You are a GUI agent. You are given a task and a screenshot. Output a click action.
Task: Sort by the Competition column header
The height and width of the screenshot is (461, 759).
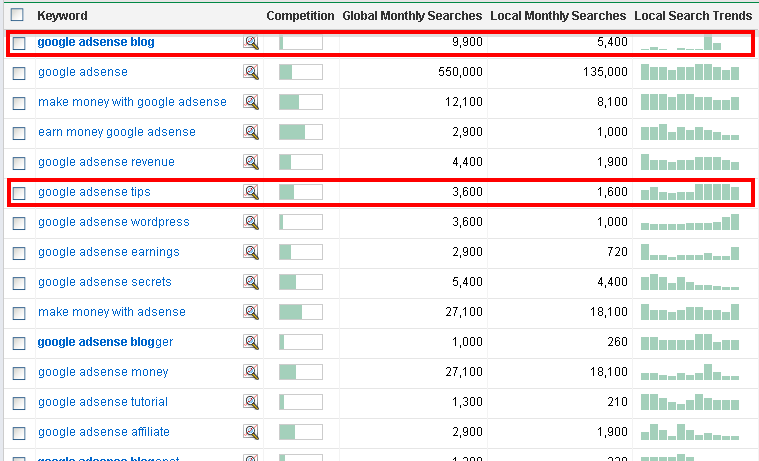point(300,16)
